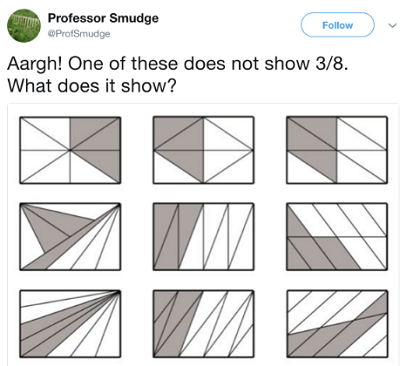Click the unshaded right half of top-middle diagram
This screenshot has height=366, width=400.
click(x=228, y=150)
